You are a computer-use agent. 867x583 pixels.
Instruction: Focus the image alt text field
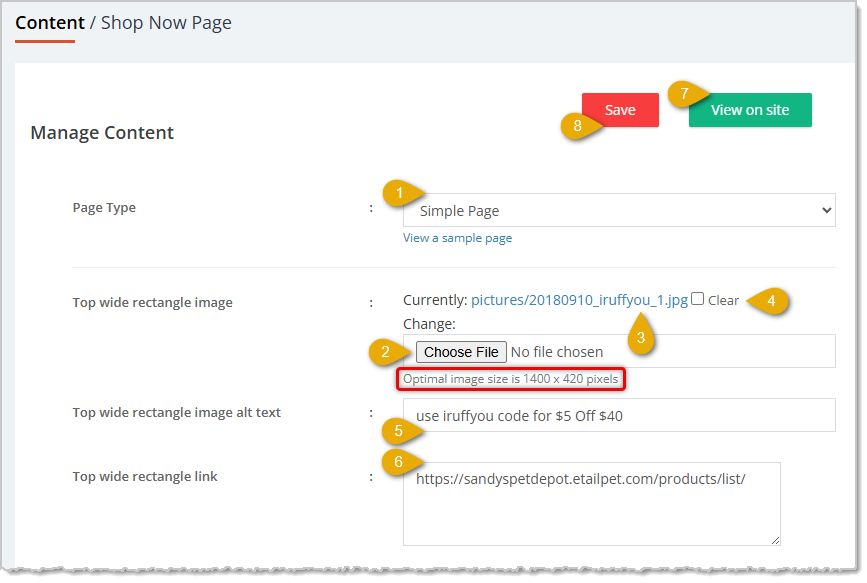(619, 415)
